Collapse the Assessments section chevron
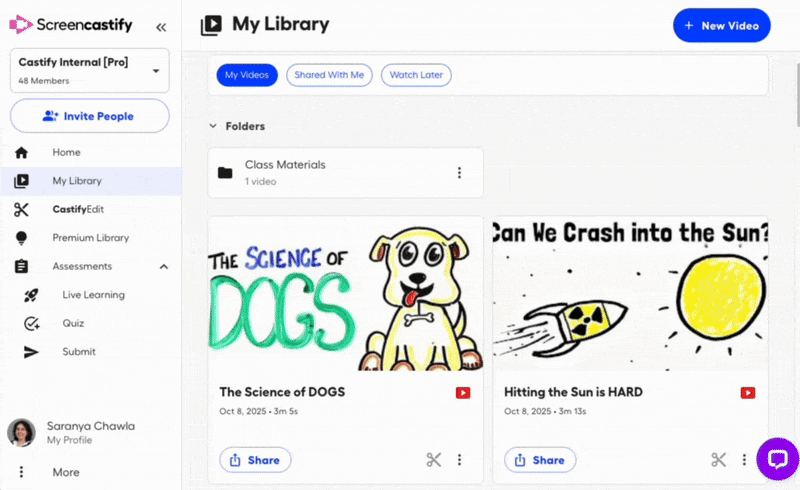Image resolution: width=800 pixels, height=490 pixels. click(164, 266)
